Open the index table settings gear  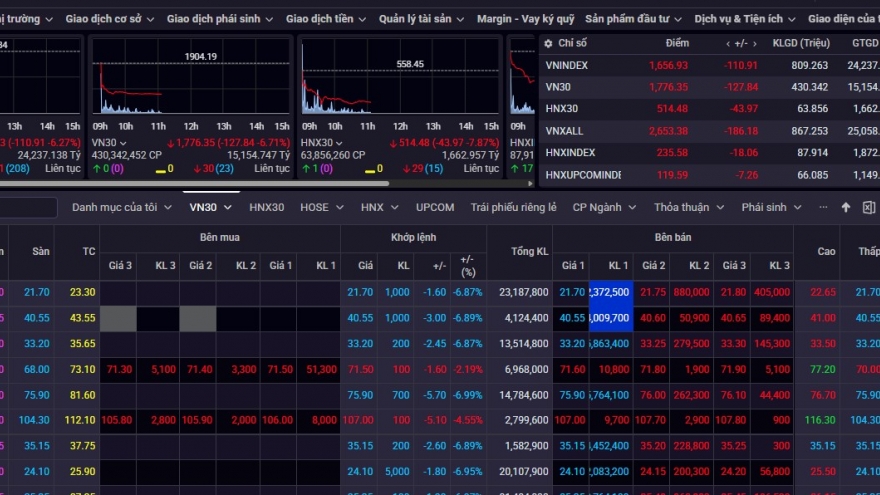click(x=548, y=43)
